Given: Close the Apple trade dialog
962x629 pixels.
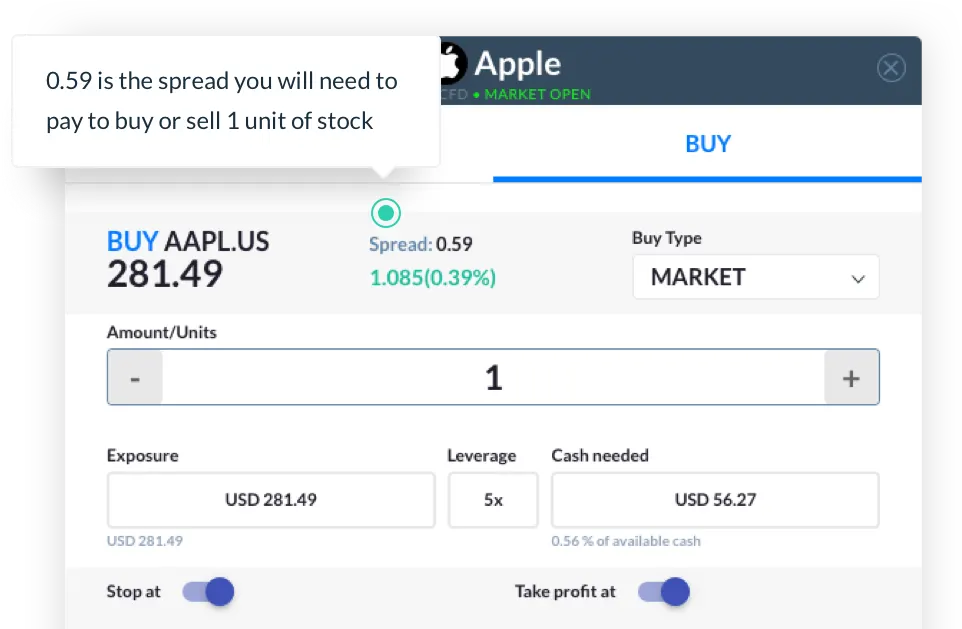Looking at the screenshot, I should 891,68.
